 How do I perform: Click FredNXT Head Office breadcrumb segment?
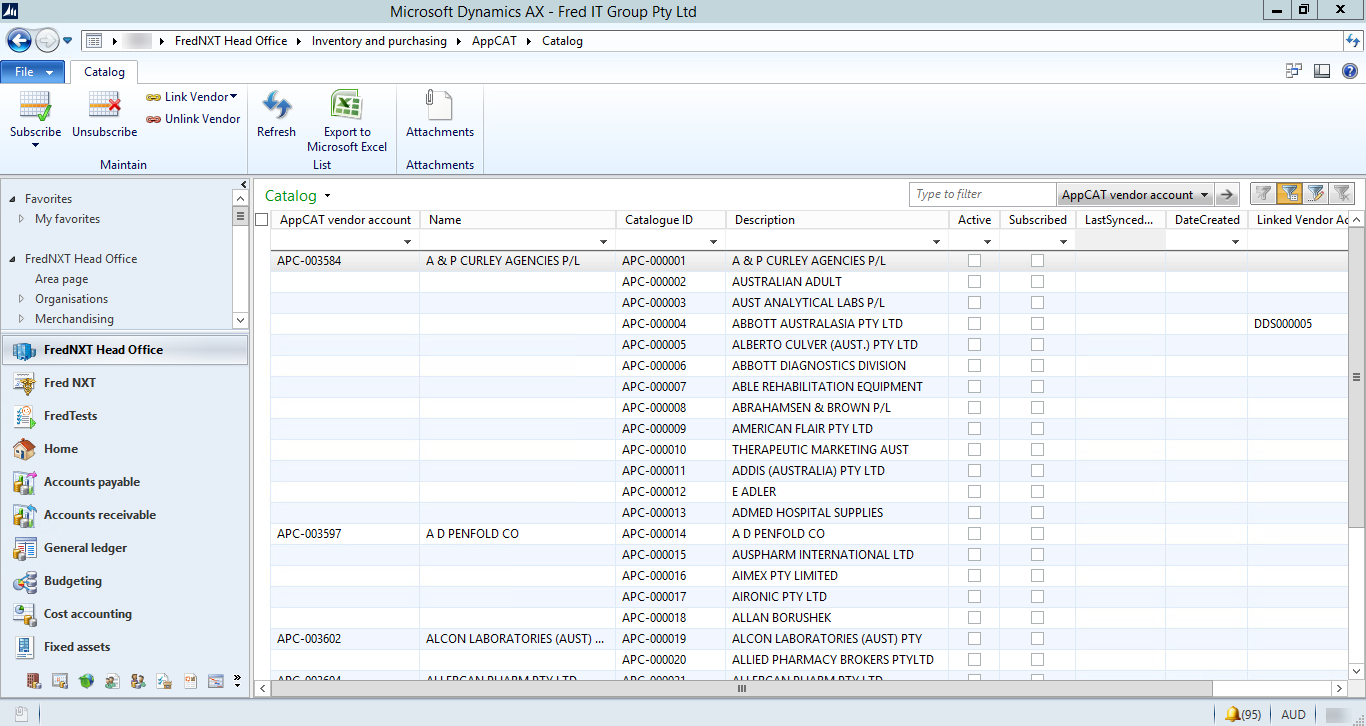point(231,41)
